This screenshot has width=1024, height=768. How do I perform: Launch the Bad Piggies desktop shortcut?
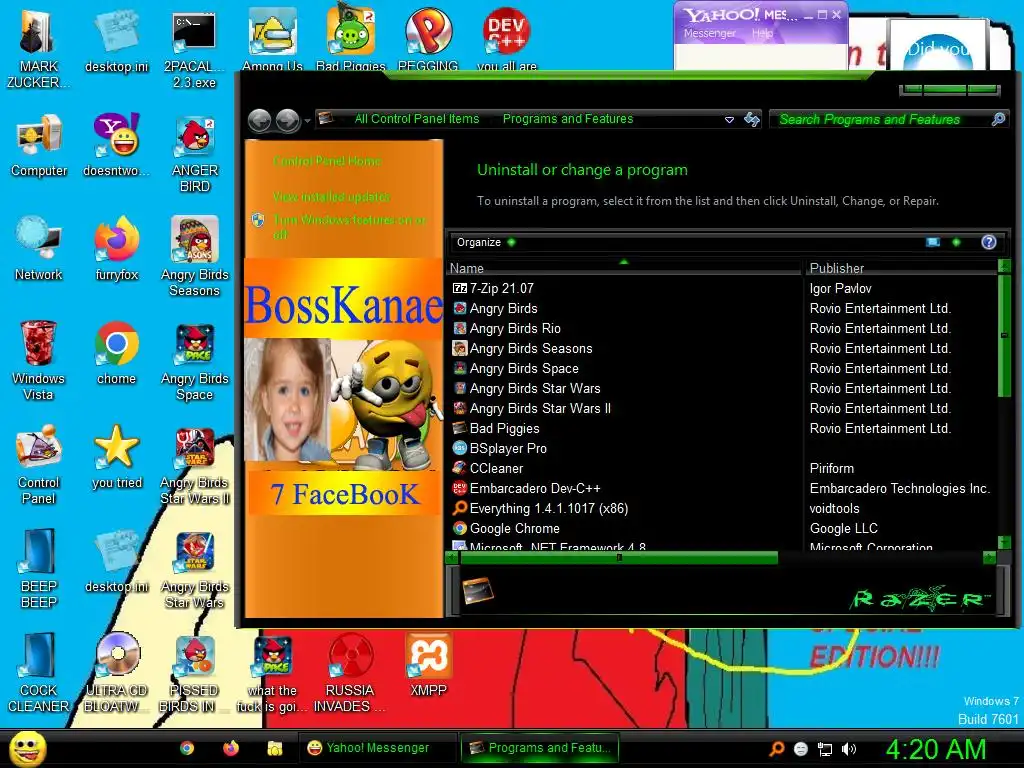351,39
